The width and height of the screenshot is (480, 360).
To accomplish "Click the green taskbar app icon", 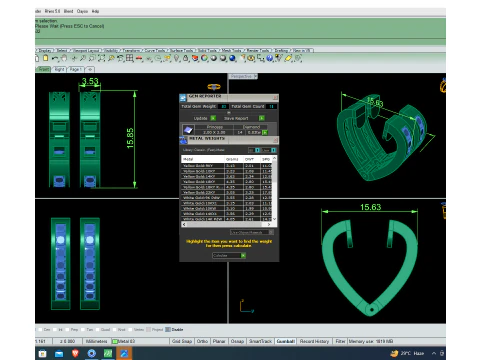I will click(x=108, y=353).
